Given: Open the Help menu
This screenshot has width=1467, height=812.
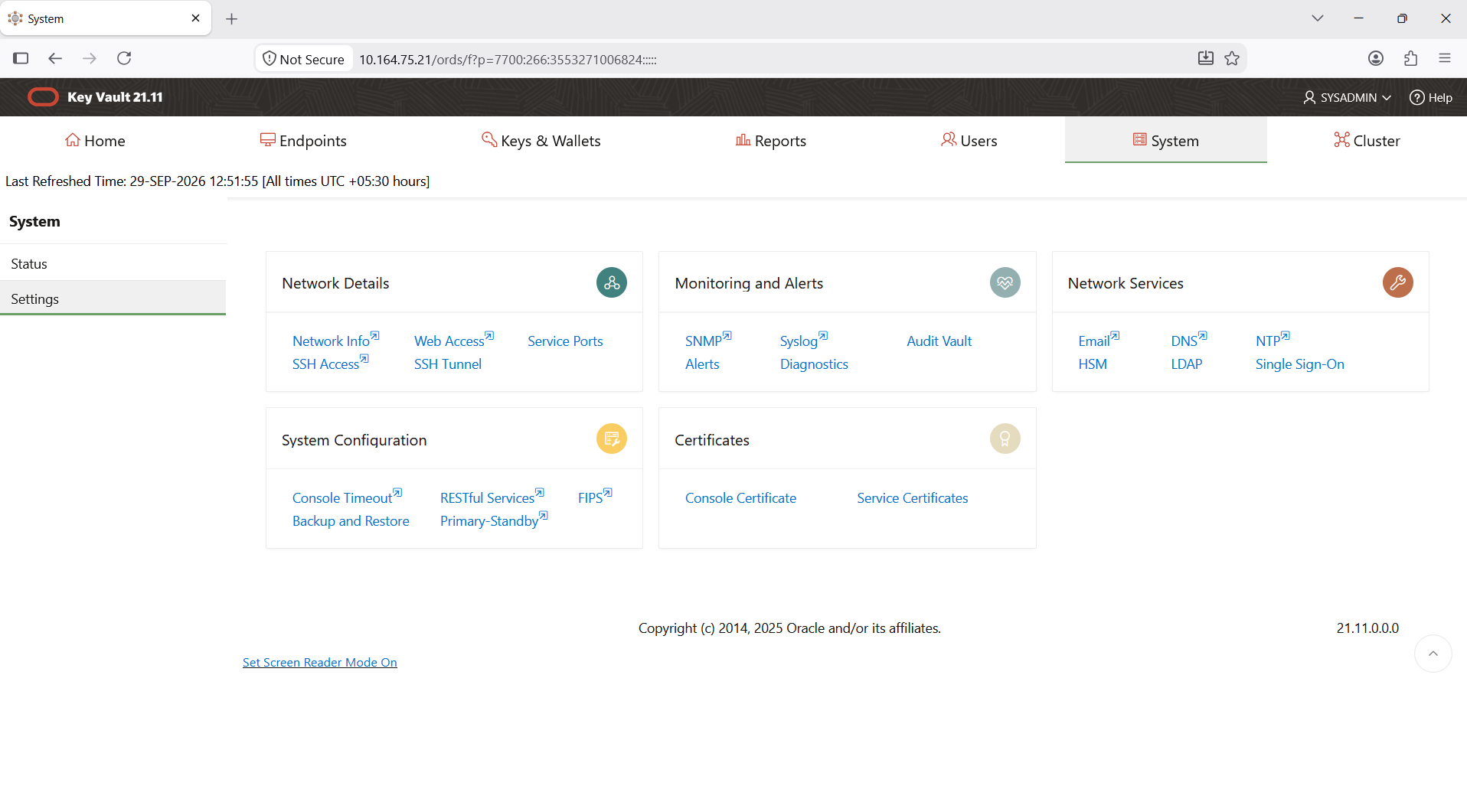Looking at the screenshot, I should coord(1431,97).
